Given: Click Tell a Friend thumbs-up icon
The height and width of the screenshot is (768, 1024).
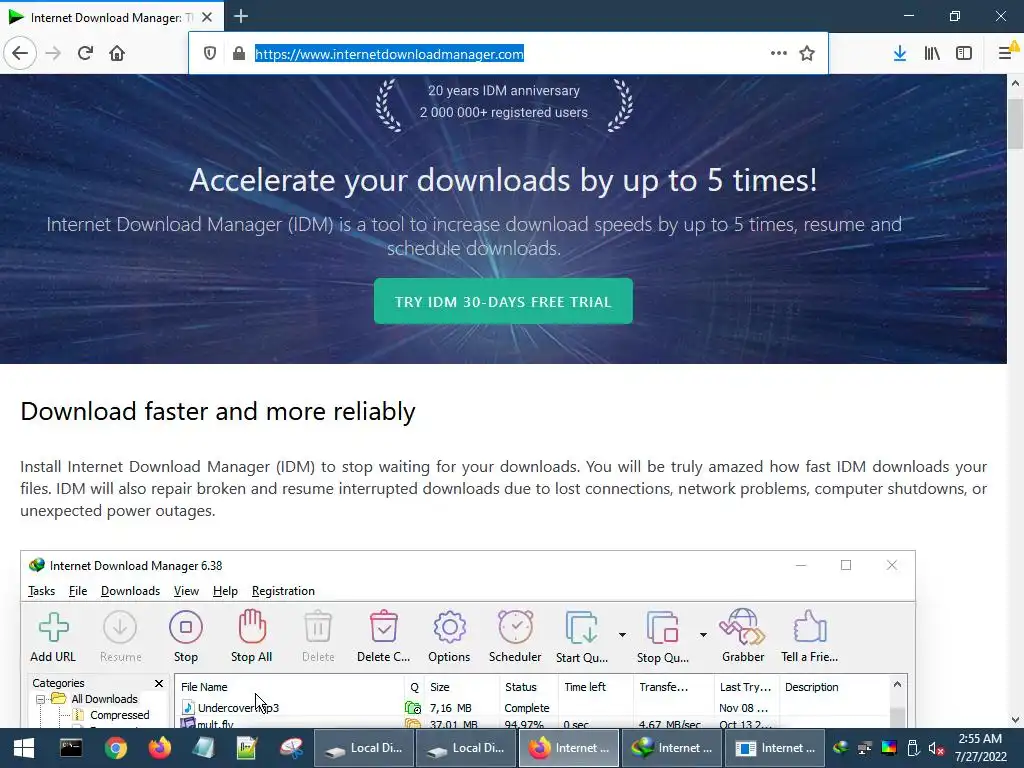Looking at the screenshot, I should [x=810, y=637].
